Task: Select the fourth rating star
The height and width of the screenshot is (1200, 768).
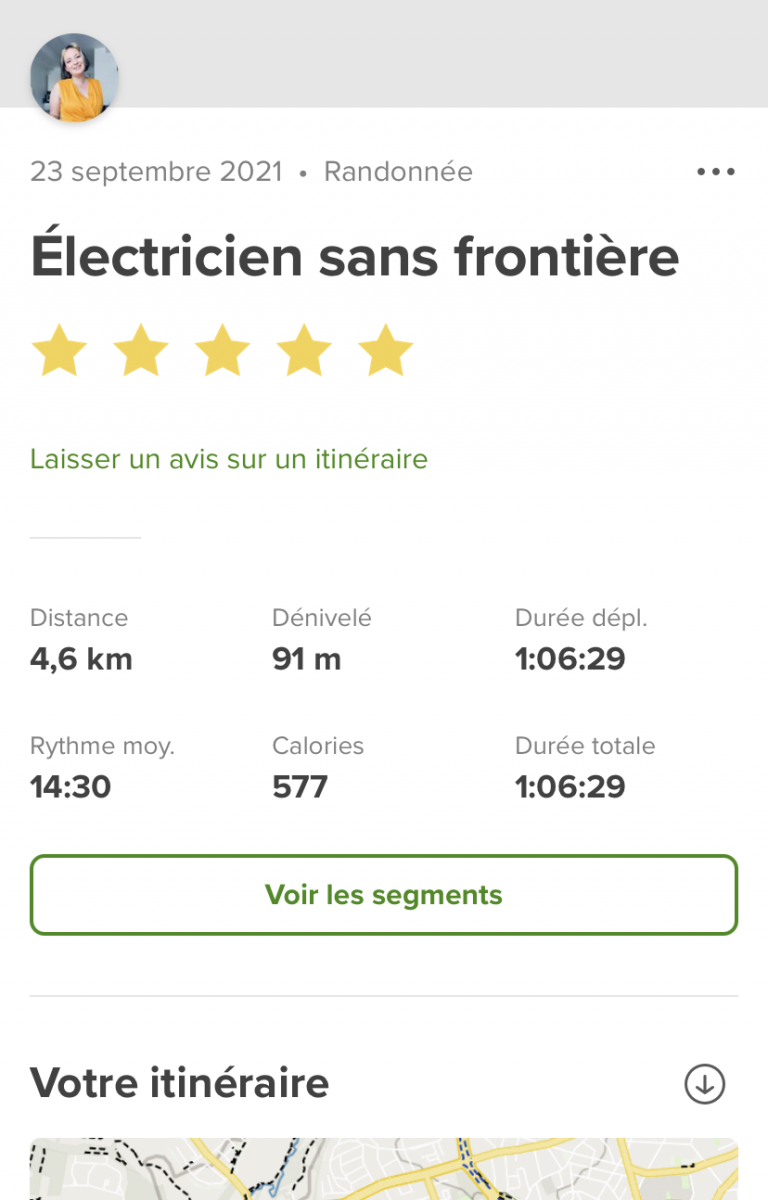Action: pos(304,350)
